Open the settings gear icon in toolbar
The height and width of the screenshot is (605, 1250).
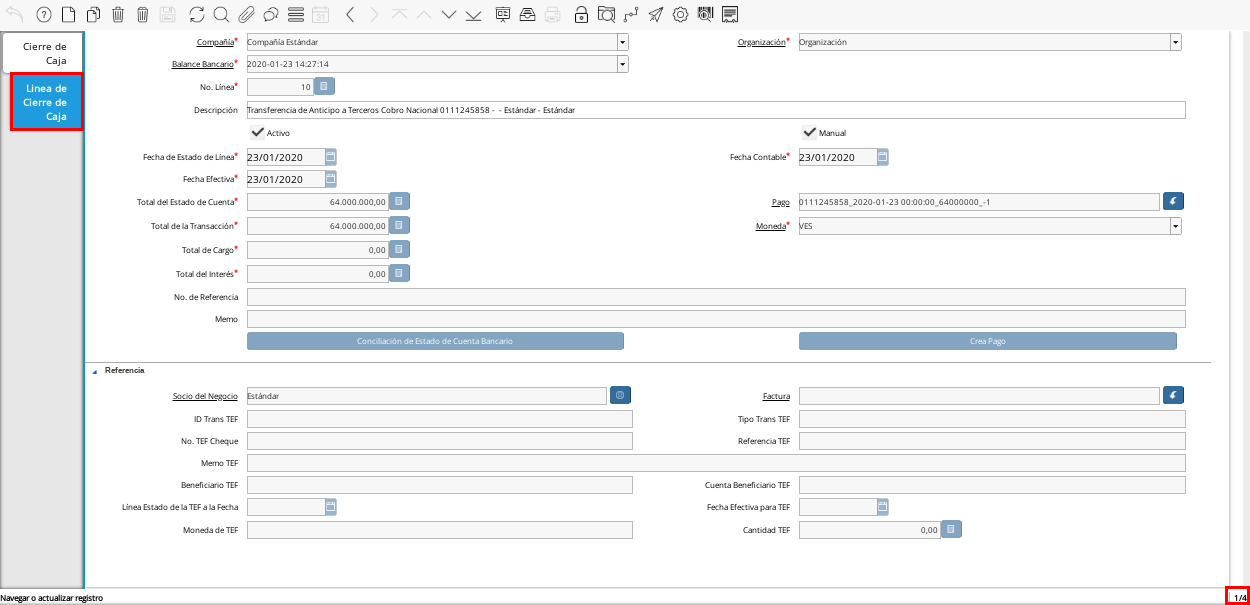coord(680,14)
